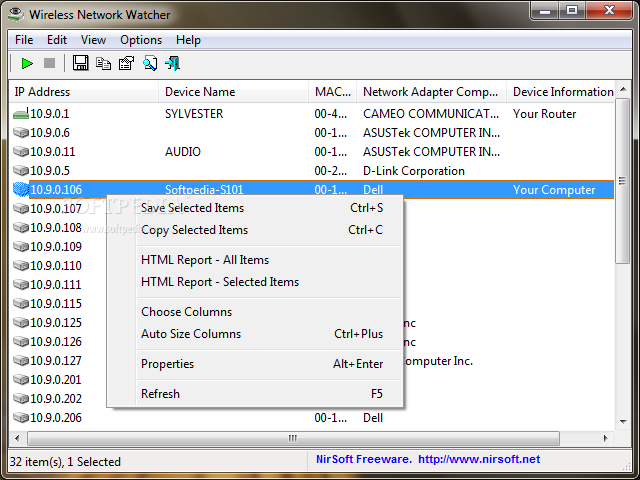
Task: Choose Save Selected Items from context menu
Action: [x=192, y=208]
